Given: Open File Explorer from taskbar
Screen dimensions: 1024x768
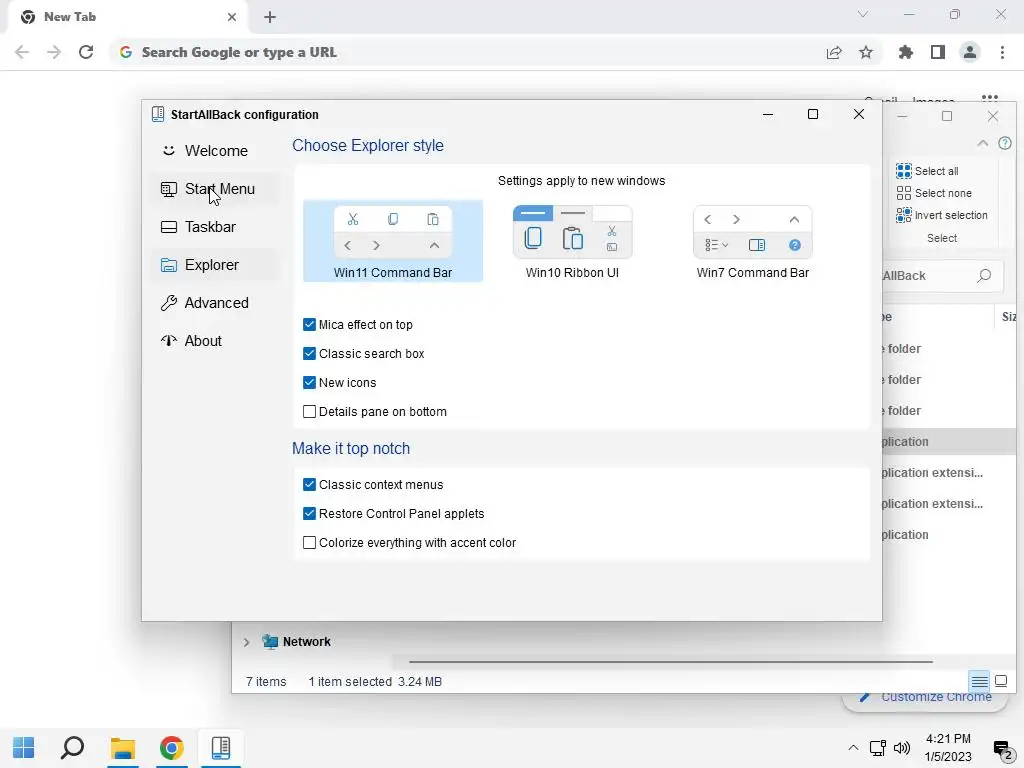Looking at the screenshot, I should (123, 747).
